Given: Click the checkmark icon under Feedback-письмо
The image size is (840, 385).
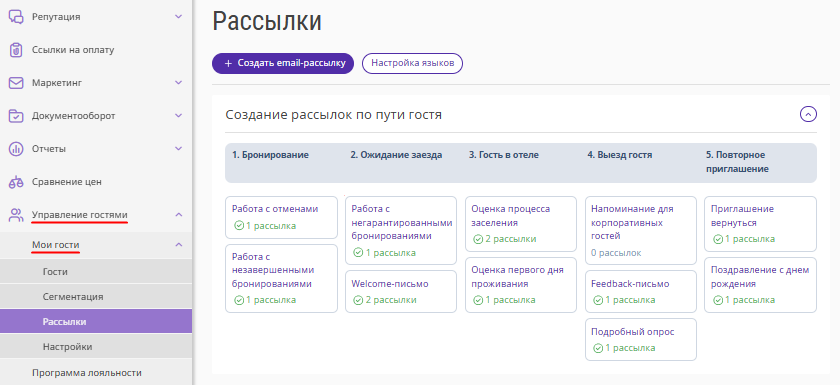Looking at the screenshot, I should pyautogui.click(x=599, y=300).
